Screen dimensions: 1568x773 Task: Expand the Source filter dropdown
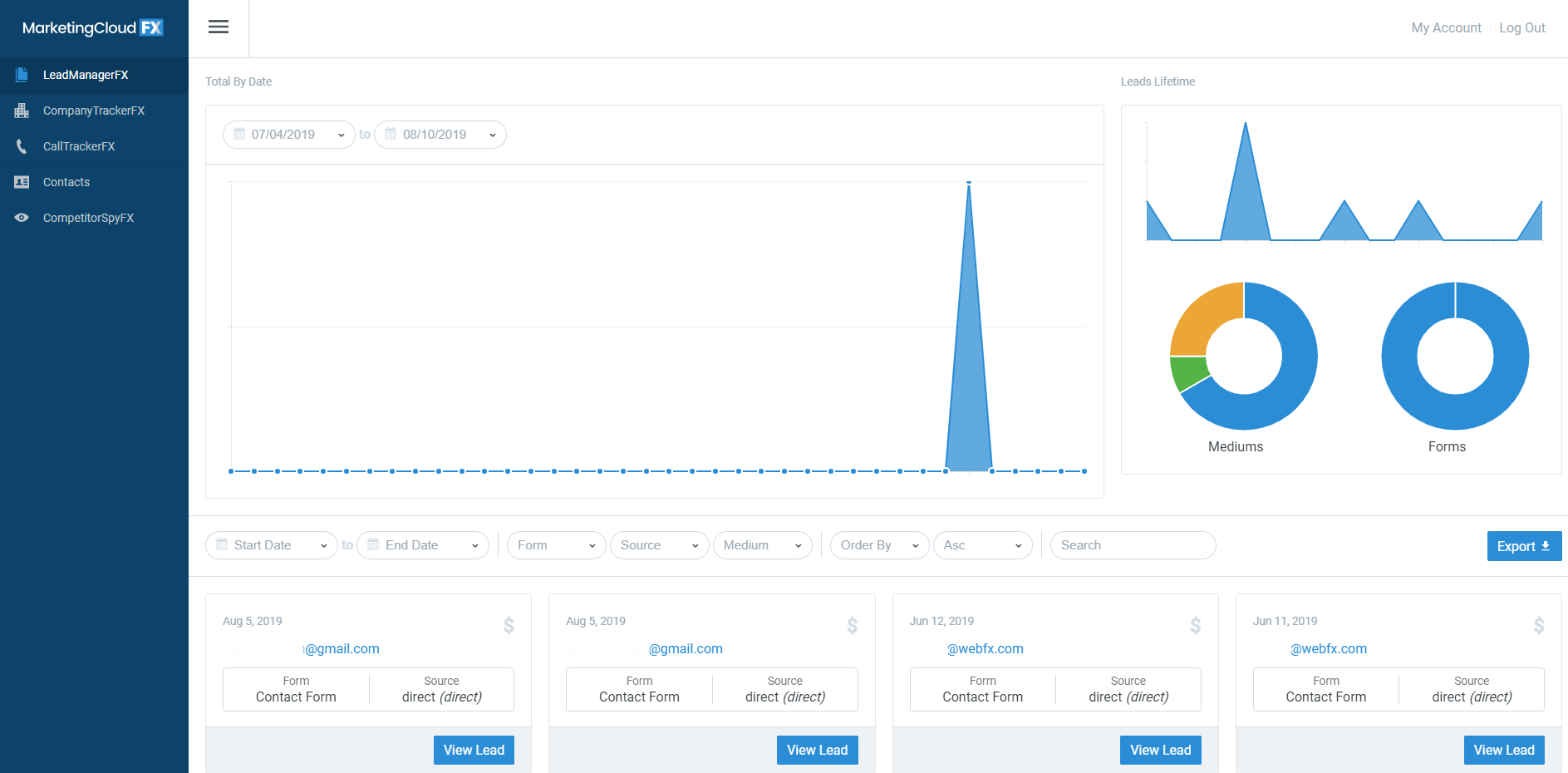point(660,545)
